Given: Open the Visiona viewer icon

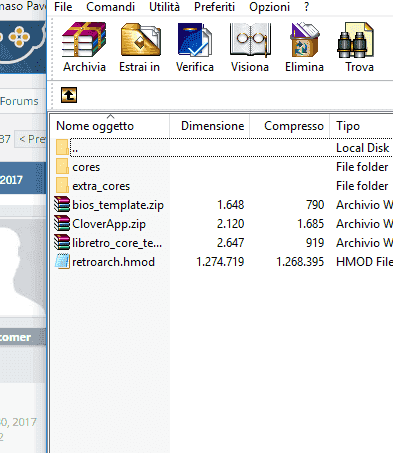Looking at the screenshot, I should pyautogui.click(x=250, y=40).
